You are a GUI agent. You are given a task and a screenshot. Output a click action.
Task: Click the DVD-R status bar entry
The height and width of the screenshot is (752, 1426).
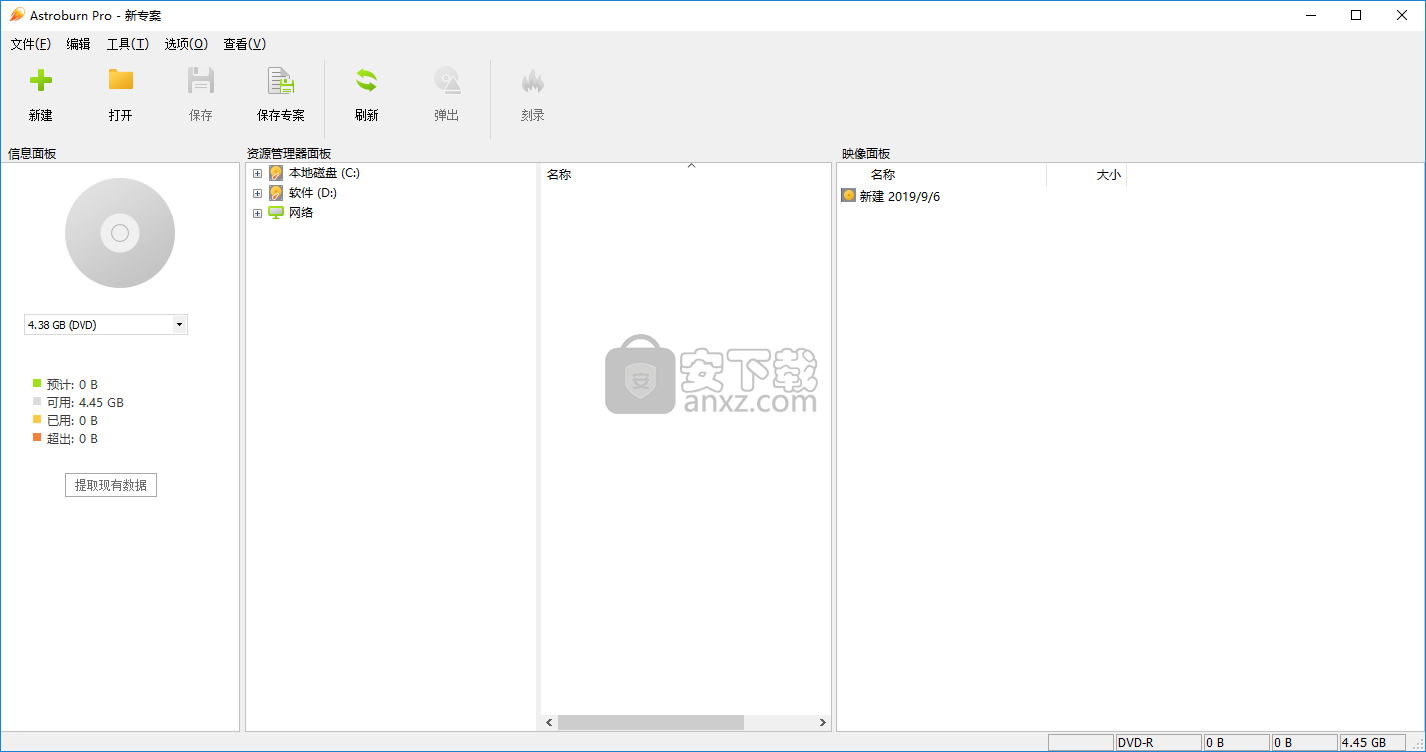coord(1158,743)
